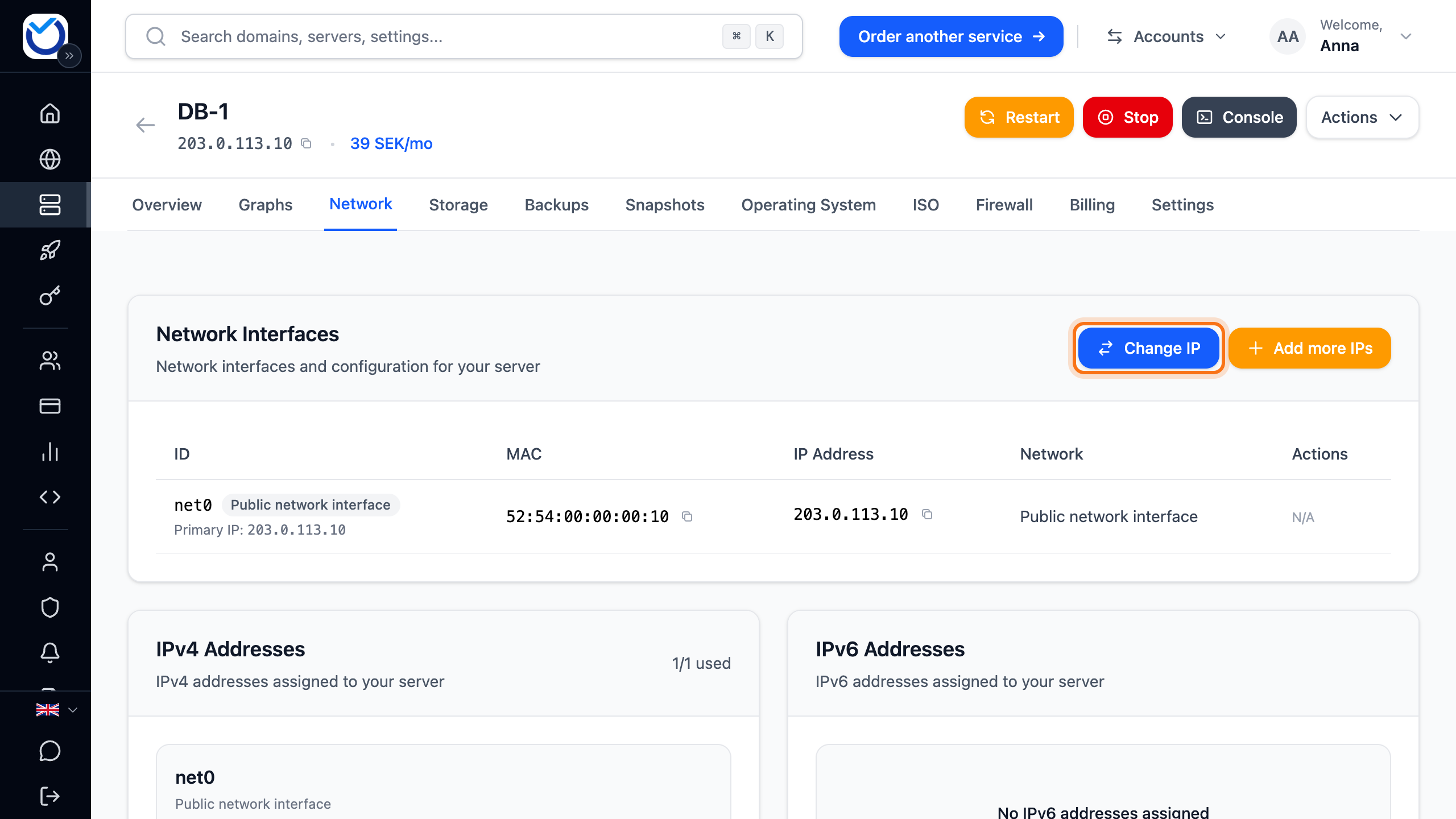Viewport: 1456px width, 819px height.
Task: Open the Operating System tab
Action: 809,205
